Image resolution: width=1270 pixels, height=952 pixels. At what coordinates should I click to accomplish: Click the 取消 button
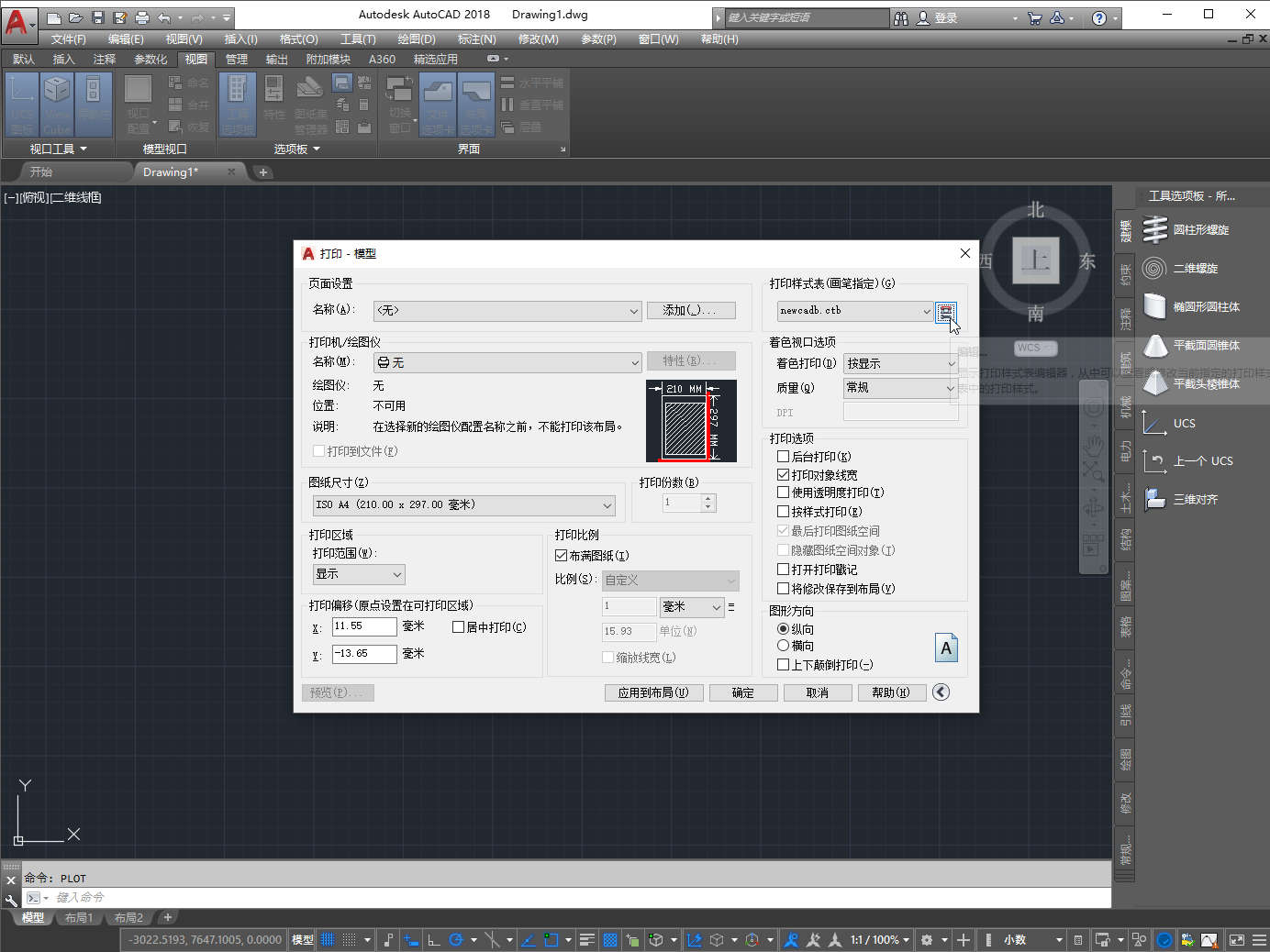(818, 692)
